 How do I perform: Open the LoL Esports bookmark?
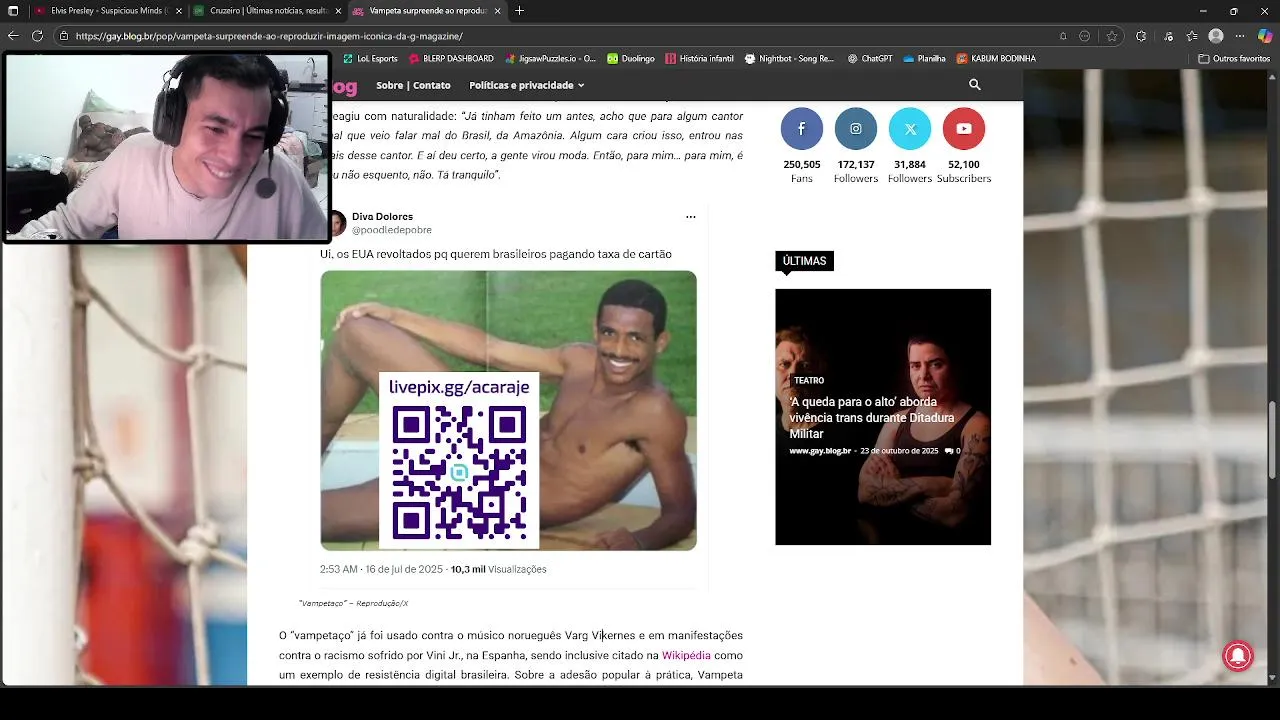370,59
